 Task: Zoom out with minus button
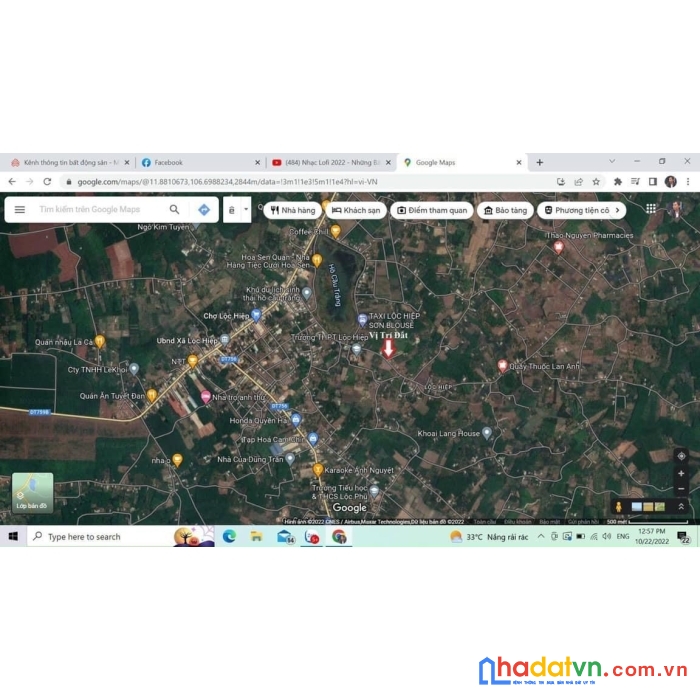[x=681, y=489]
